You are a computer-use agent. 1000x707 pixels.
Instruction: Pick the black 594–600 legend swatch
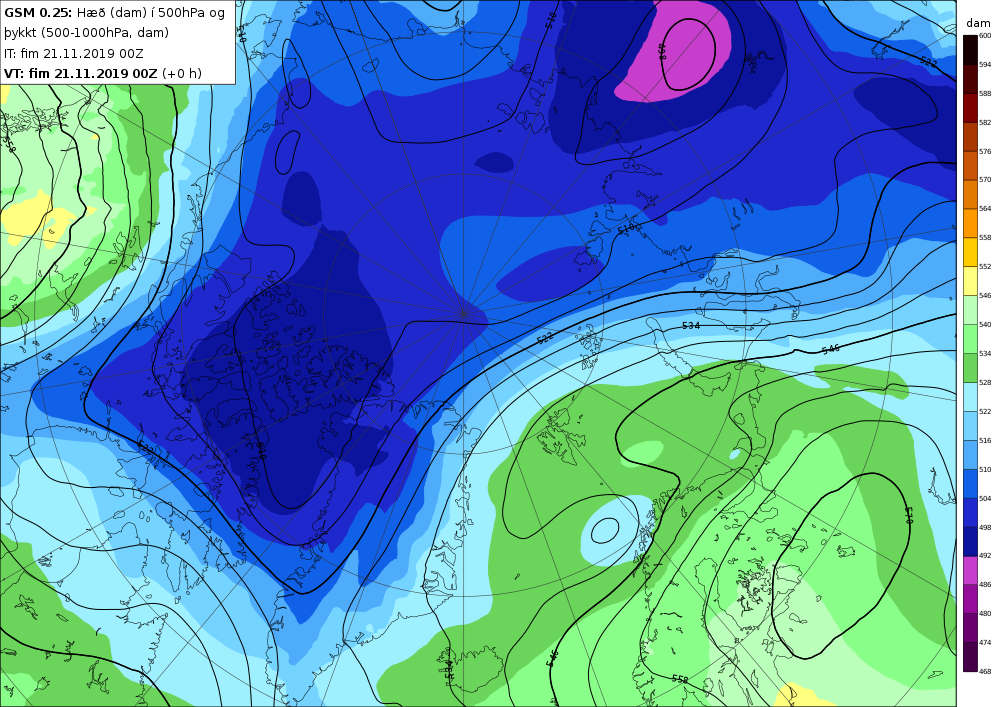[x=970, y=50]
